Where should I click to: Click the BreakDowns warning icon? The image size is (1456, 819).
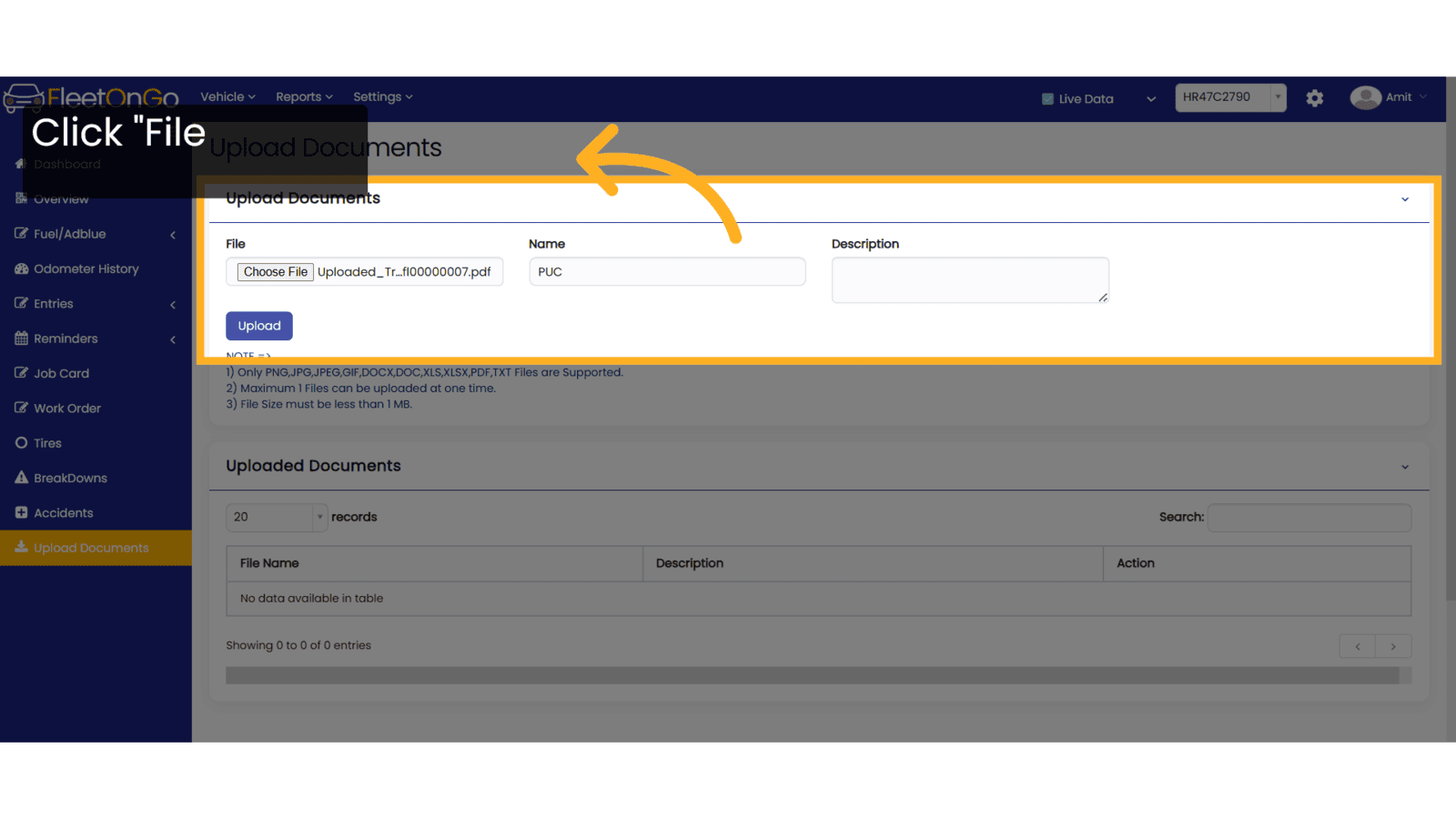tap(21, 478)
